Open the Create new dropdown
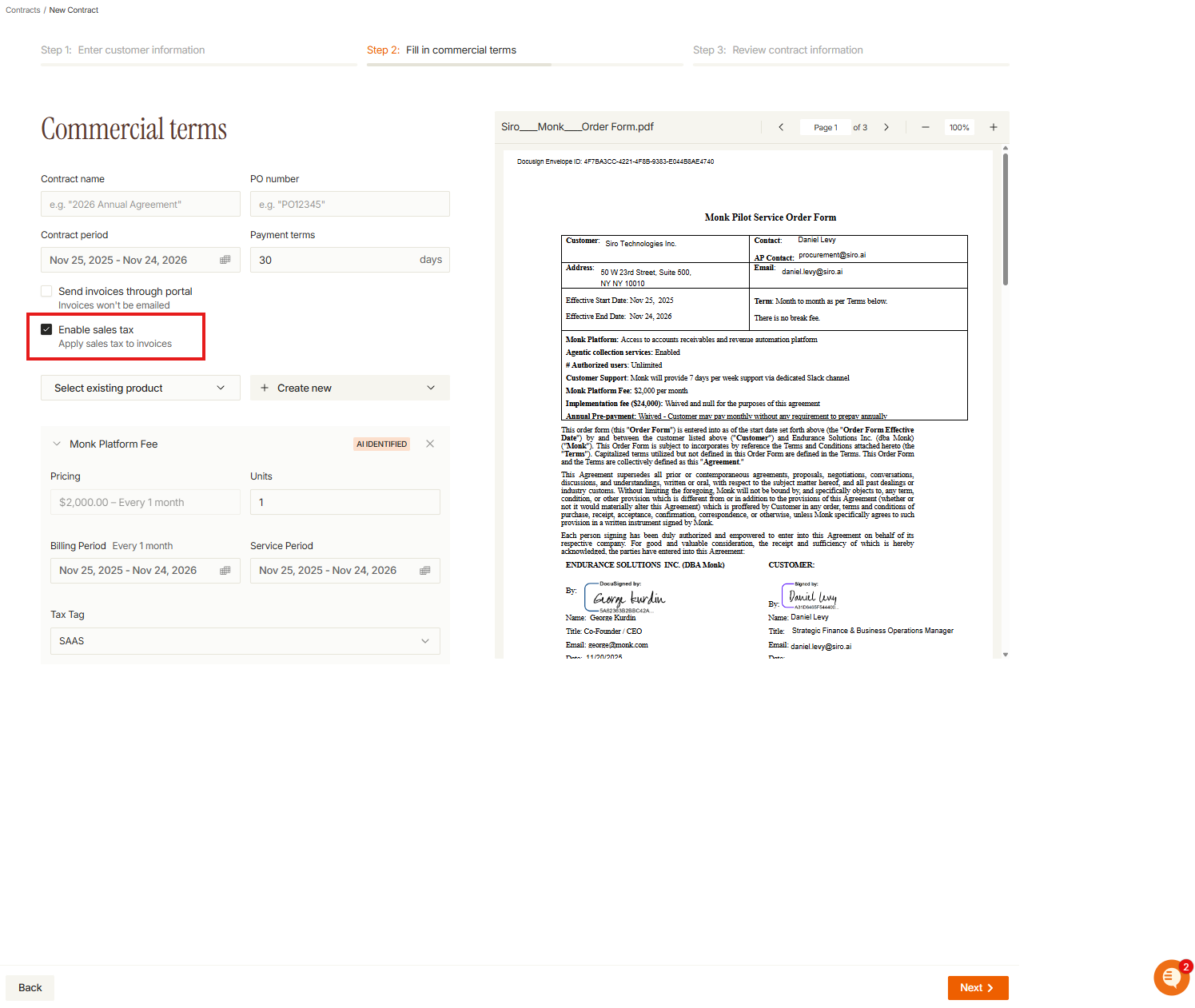This screenshot has height=1008, width=1195. tap(350, 388)
